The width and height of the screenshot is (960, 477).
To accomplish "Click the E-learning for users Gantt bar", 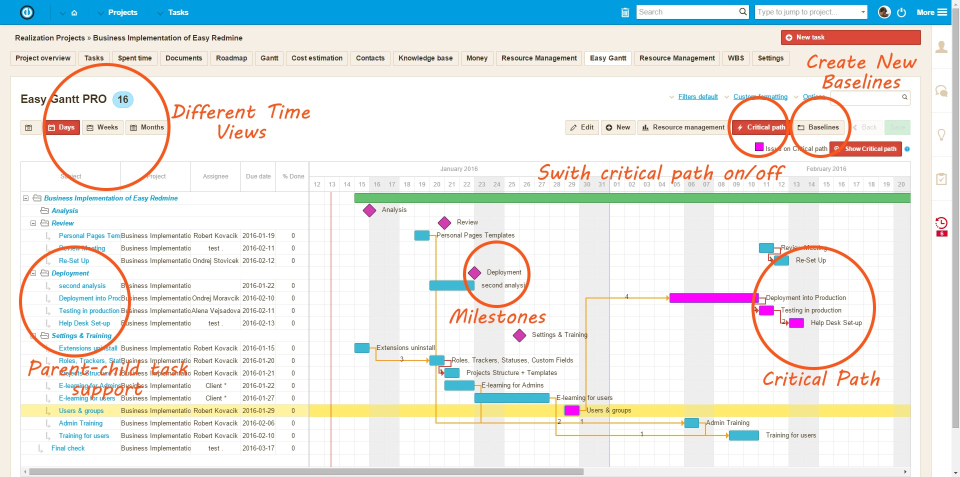I will click(x=512, y=398).
